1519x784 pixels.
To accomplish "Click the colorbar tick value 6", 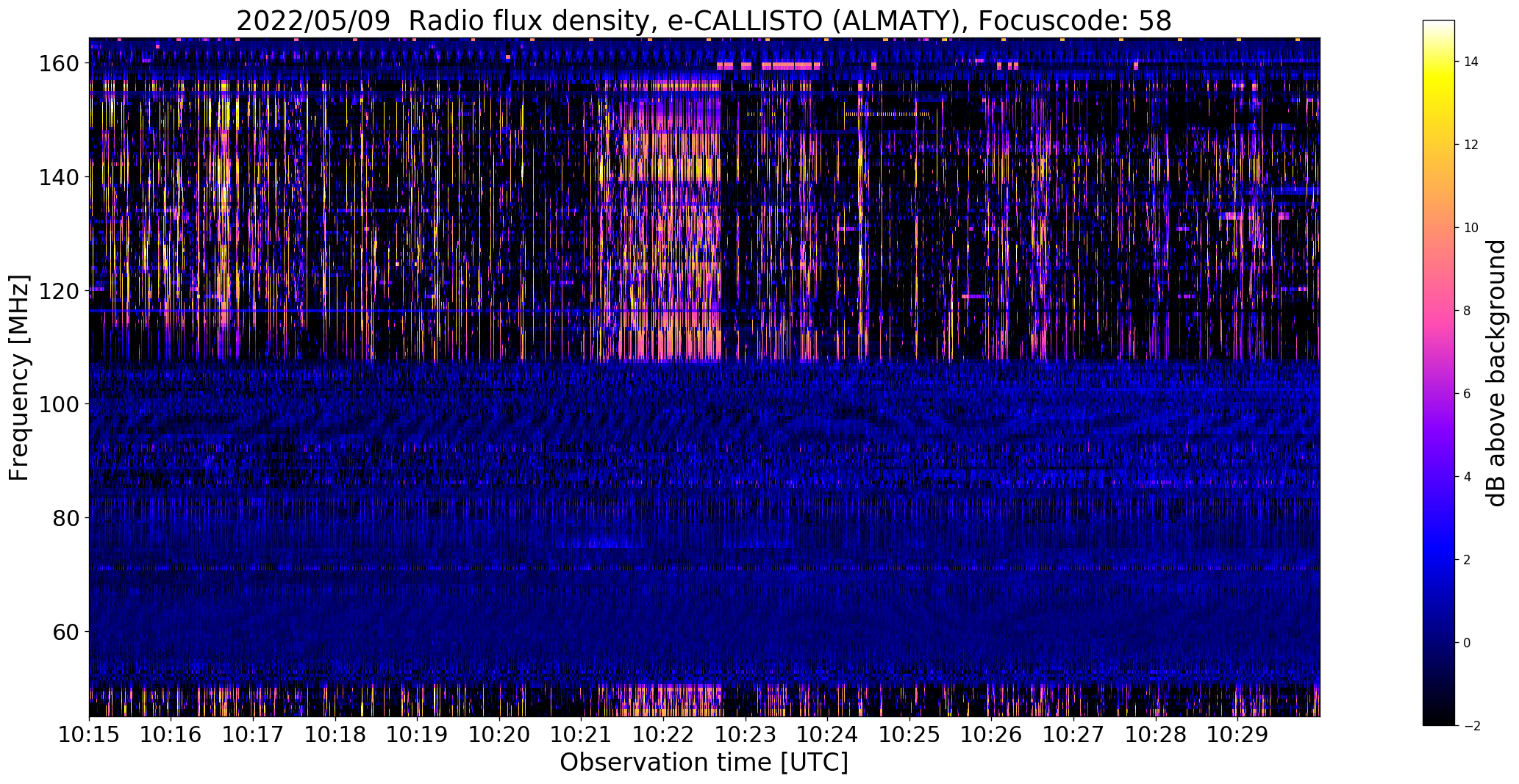I will coord(1468,394).
